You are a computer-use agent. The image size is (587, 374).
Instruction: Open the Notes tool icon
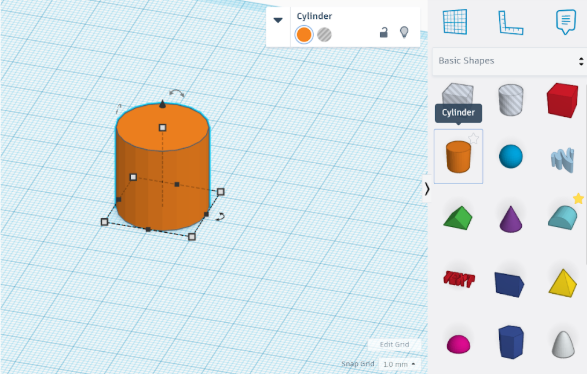(x=566, y=22)
